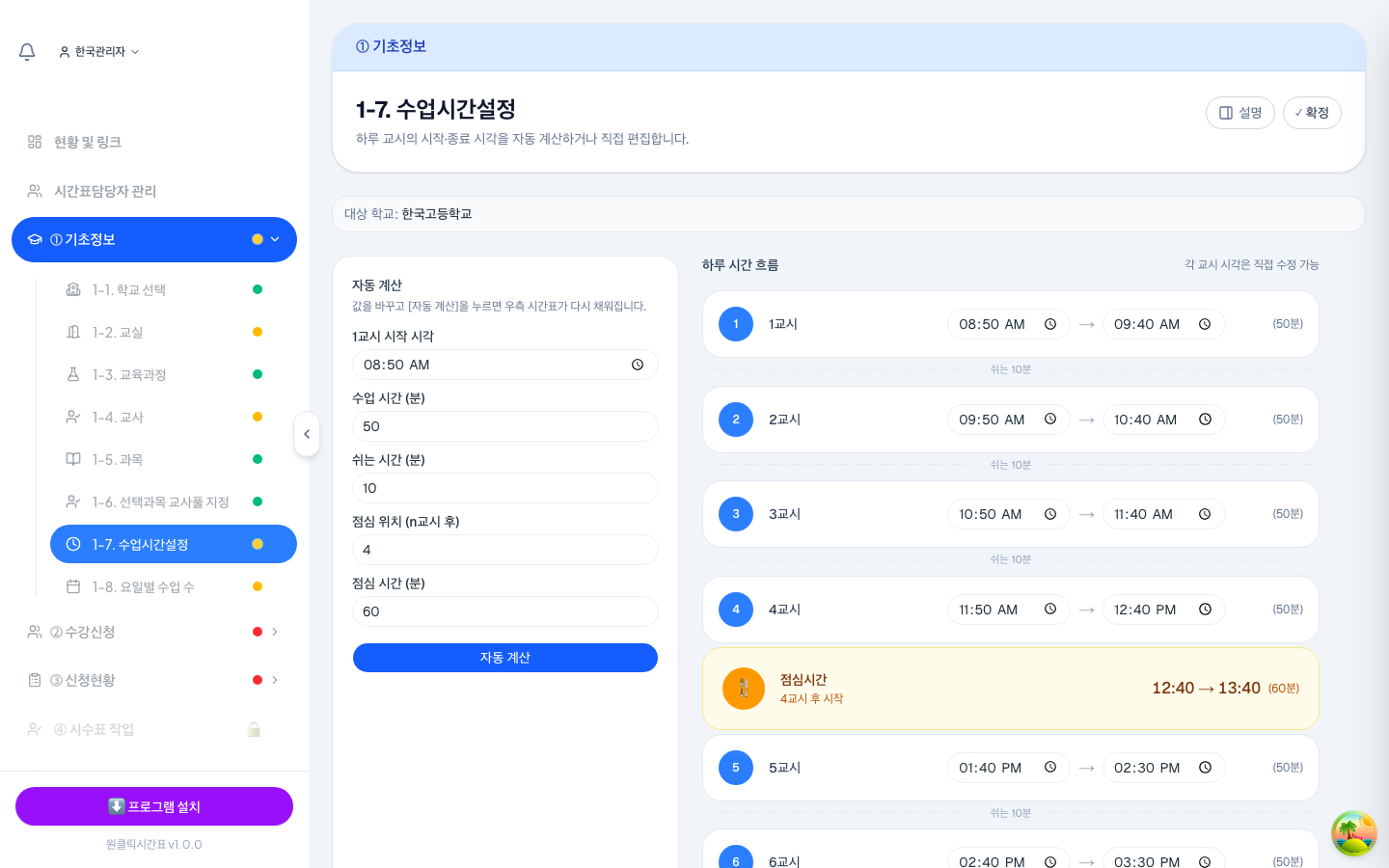Image resolution: width=1389 pixels, height=868 pixels.
Task: Click the 3교시 number badge
Action: pyautogui.click(x=736, y=514)
